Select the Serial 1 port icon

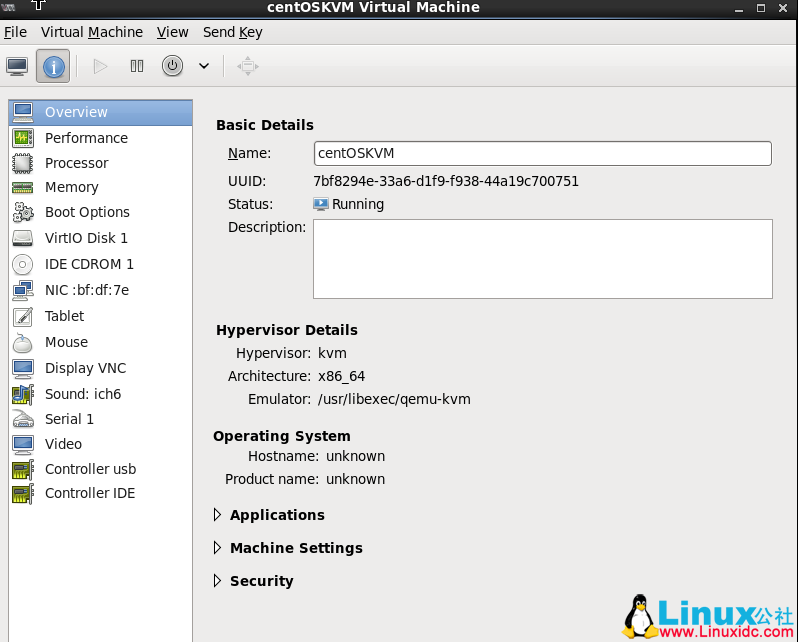click(x=23, y=419)
